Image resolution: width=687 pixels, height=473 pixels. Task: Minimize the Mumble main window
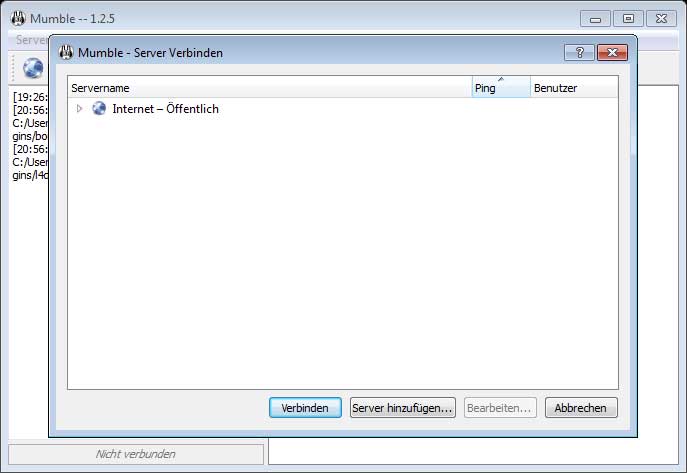coord(595,19)
